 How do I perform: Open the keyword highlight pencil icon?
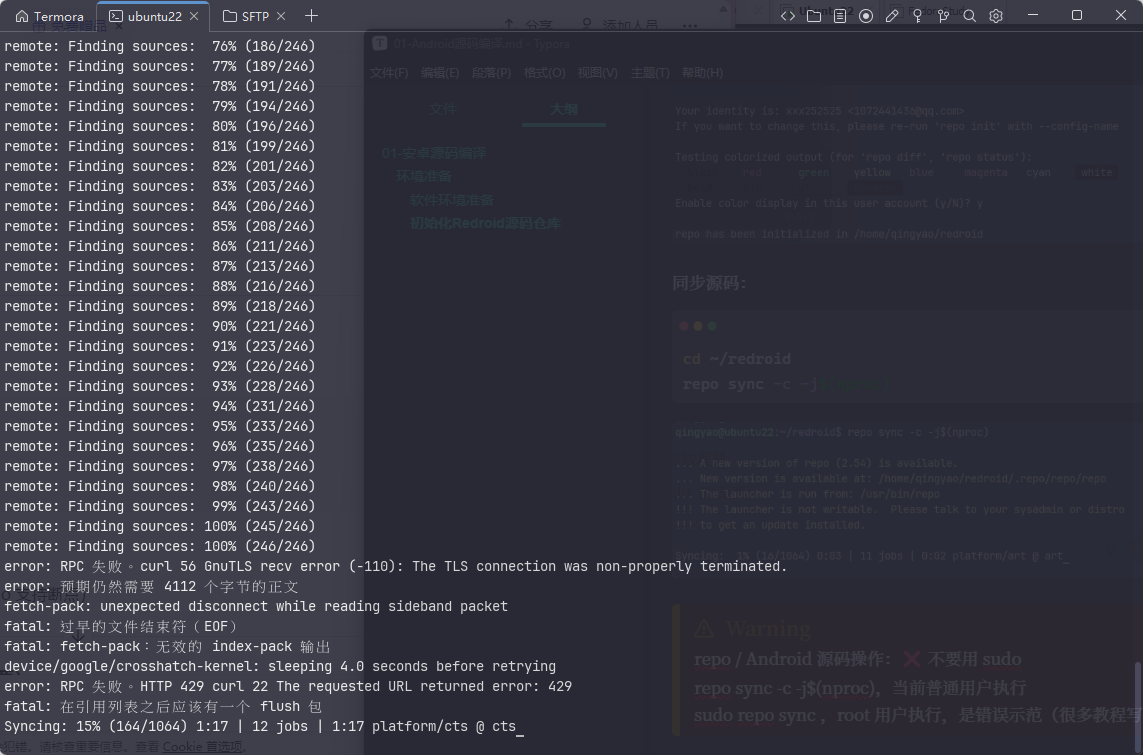pyautogui.click(x=892, y=16)
